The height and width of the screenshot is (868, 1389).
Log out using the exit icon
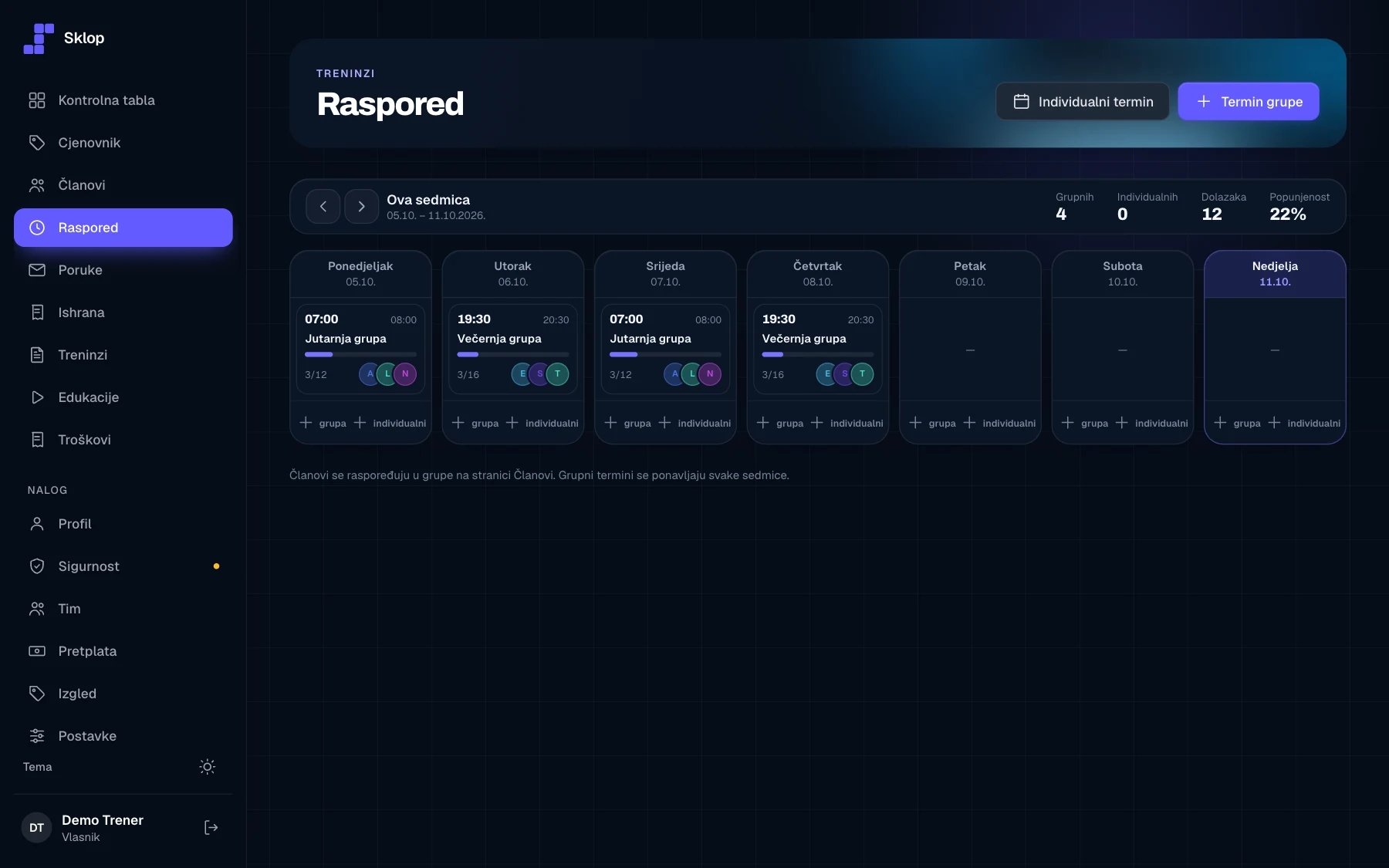point(211,828)
